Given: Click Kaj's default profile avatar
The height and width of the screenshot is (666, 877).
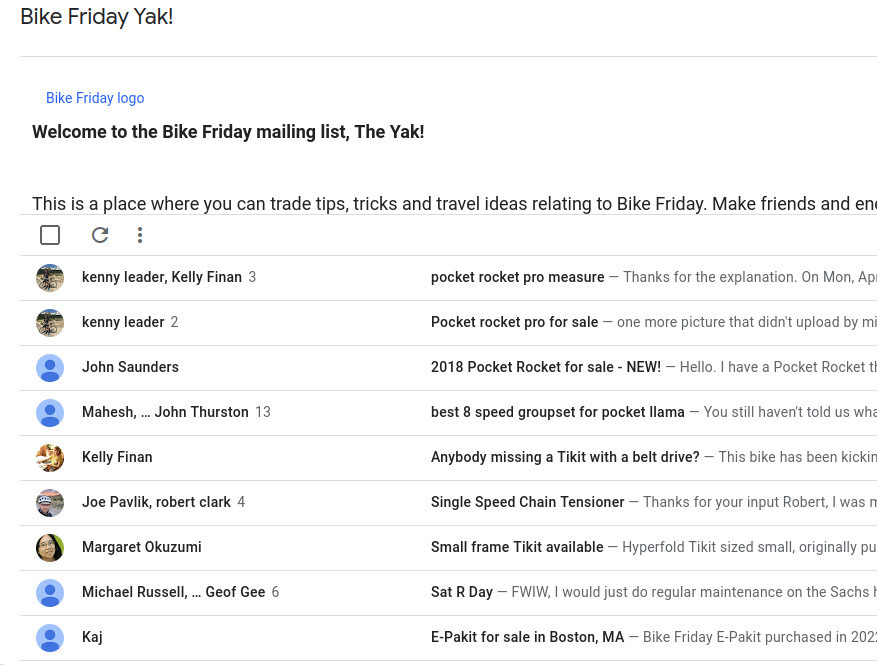Looking at the screenshot, I should tap(50, 637).
